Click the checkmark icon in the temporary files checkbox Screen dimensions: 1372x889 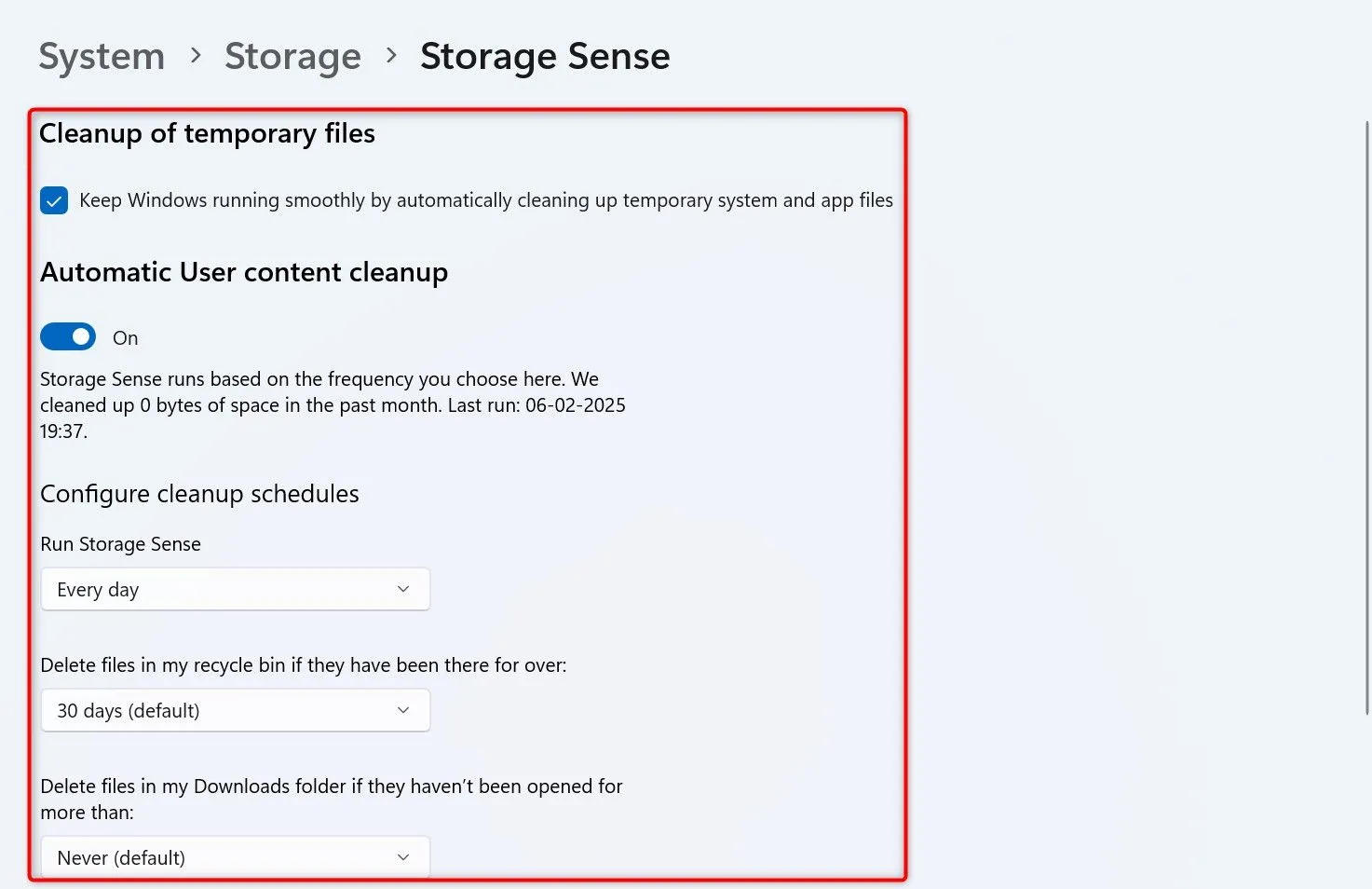pyautogui.click(x=54, y=199)
